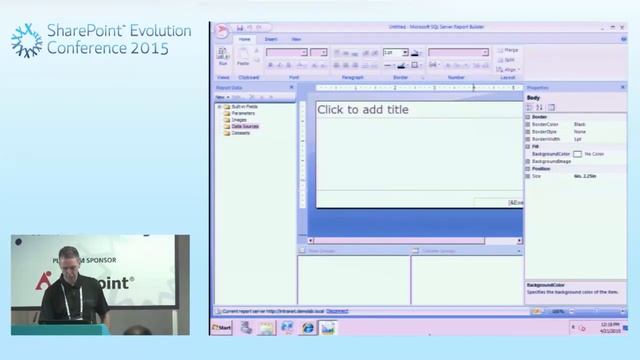Open Internet Explorer from the taskbar
The width and height of the screenshot is (640, 360).
[x=308, y=327]
